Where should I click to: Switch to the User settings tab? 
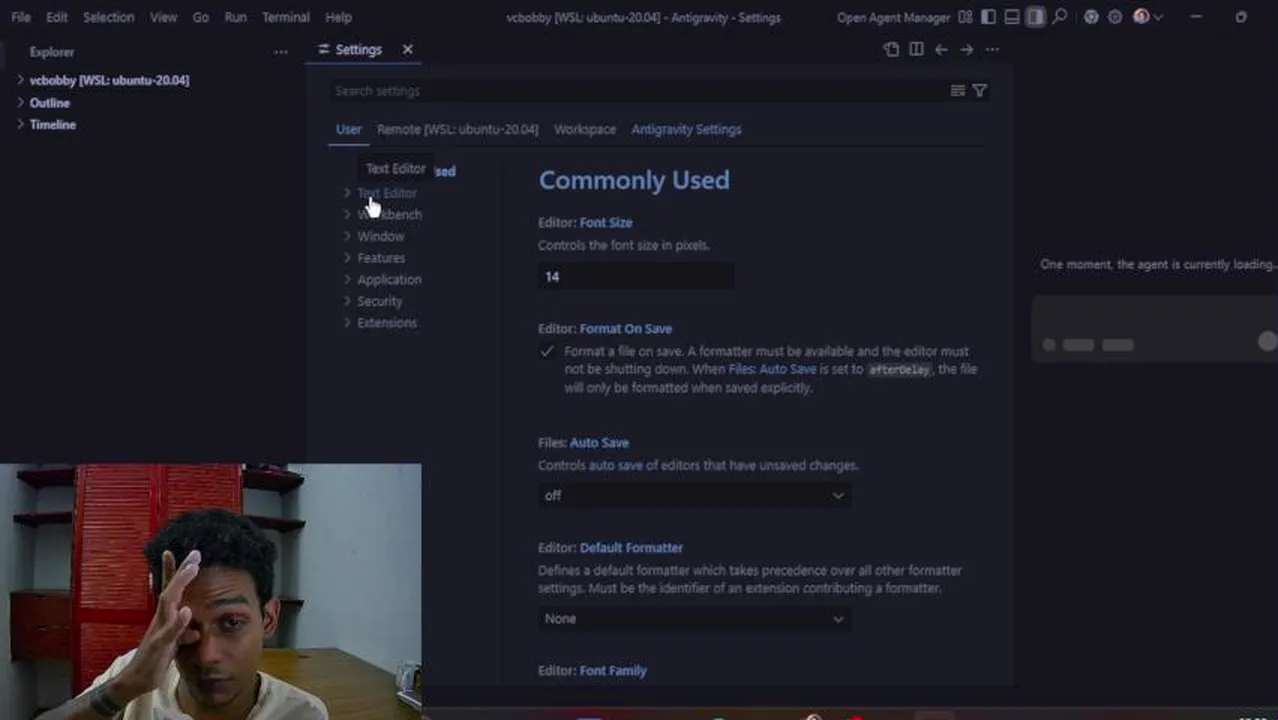pyautogui.click(x=348, y=129)
